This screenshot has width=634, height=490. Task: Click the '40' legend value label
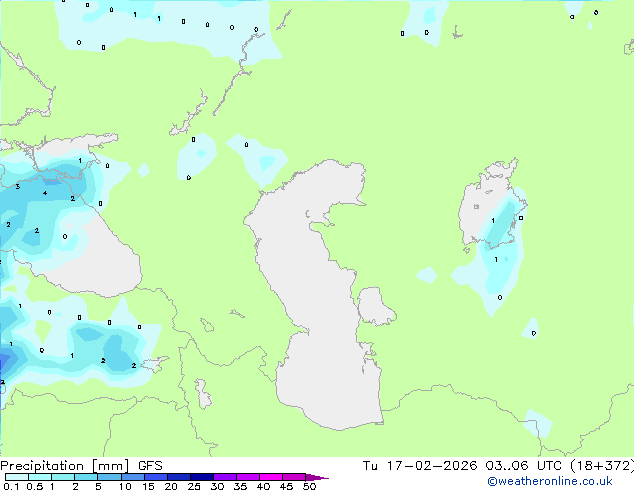pyautogui.click(x=263, y=486)
